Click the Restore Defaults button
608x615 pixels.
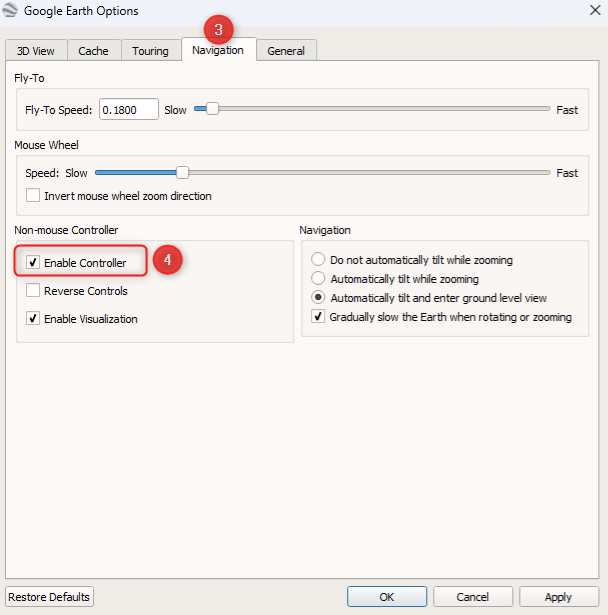50,597
